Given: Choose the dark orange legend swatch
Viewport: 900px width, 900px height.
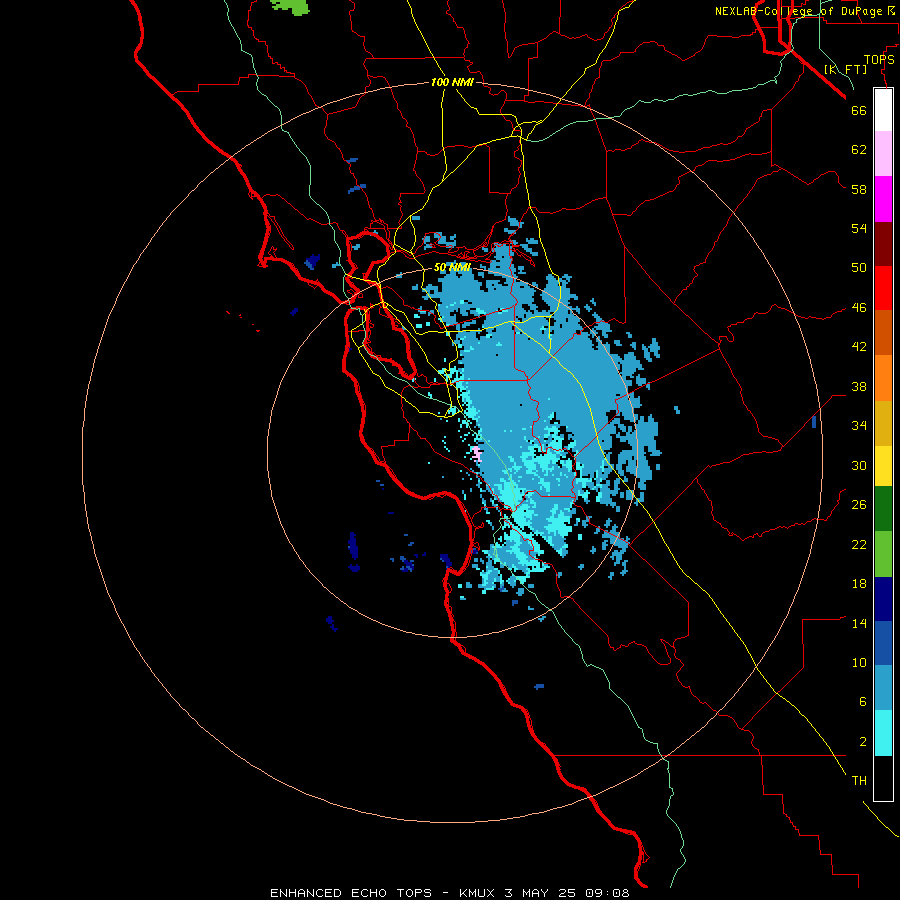Looking at the screenshot, I should tap(883, 333).
